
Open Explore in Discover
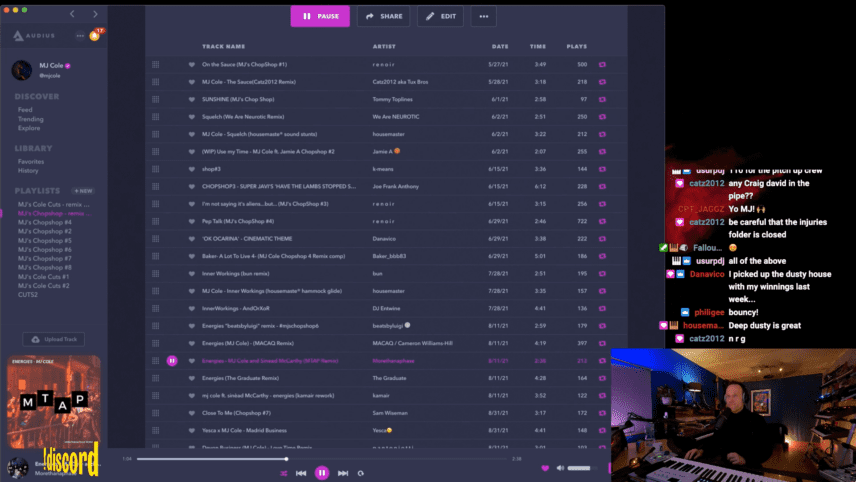pos(29,128)
